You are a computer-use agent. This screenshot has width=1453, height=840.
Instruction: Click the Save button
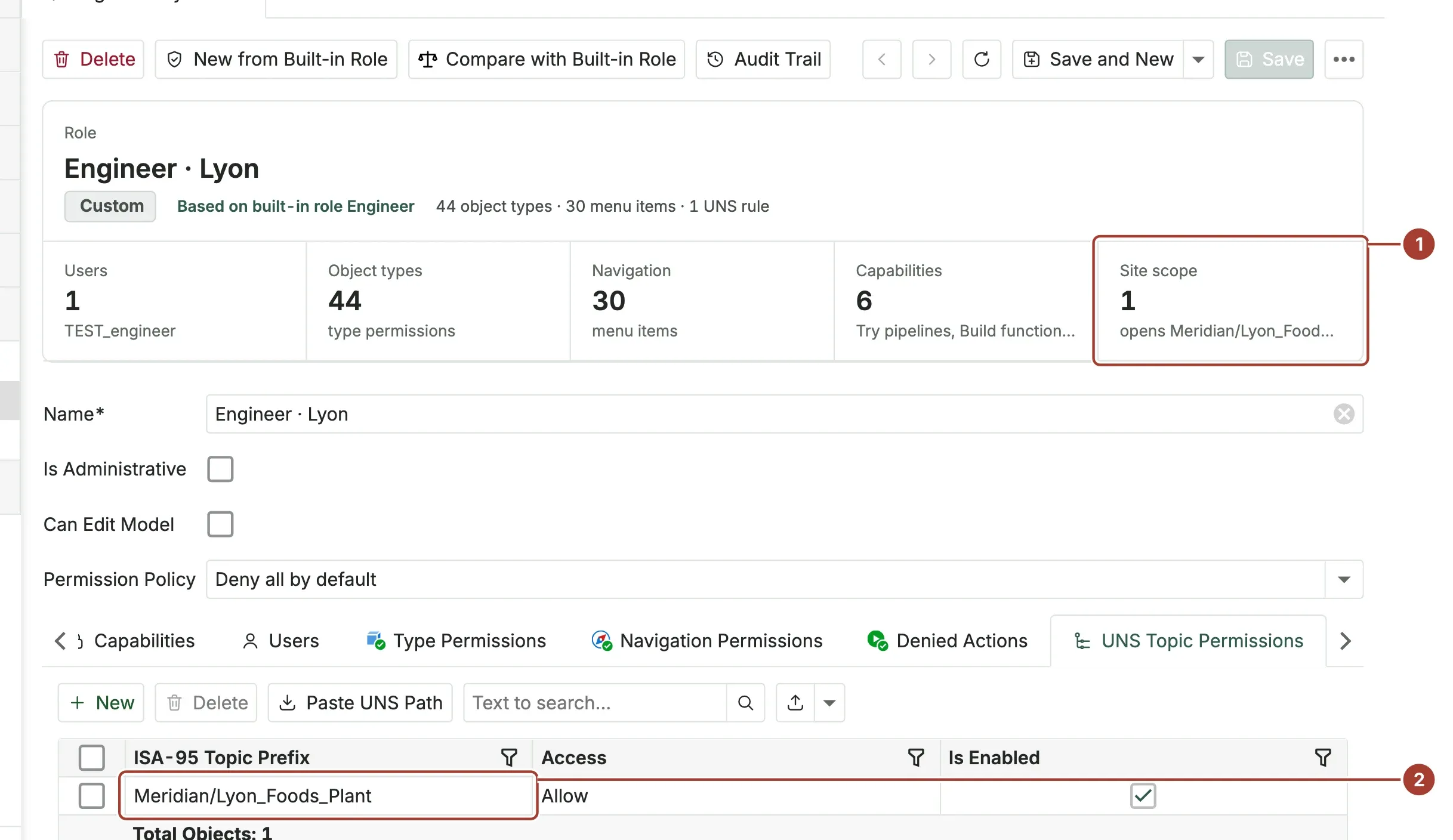(x=1269, y=59)
